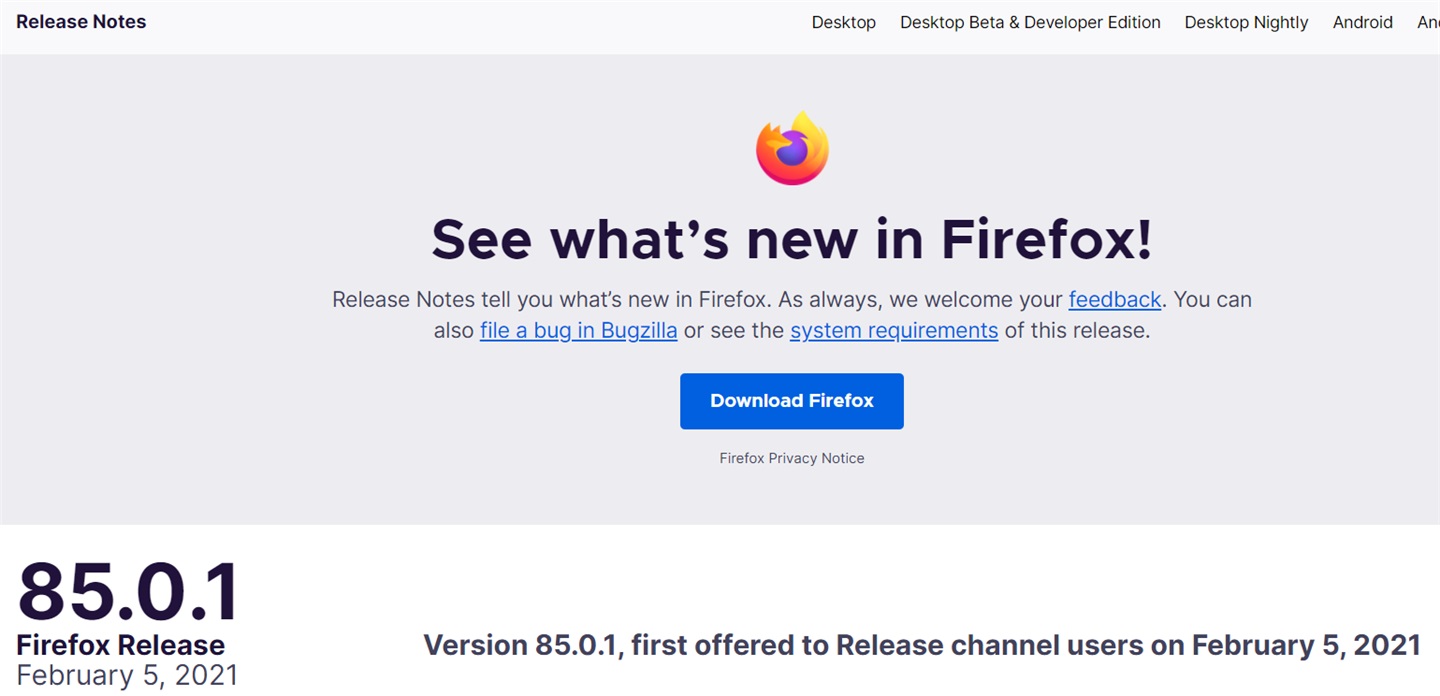Viewport: 1440px width, 696px height.
Task: Click the Firefox Release label
Action: (121, 645)
